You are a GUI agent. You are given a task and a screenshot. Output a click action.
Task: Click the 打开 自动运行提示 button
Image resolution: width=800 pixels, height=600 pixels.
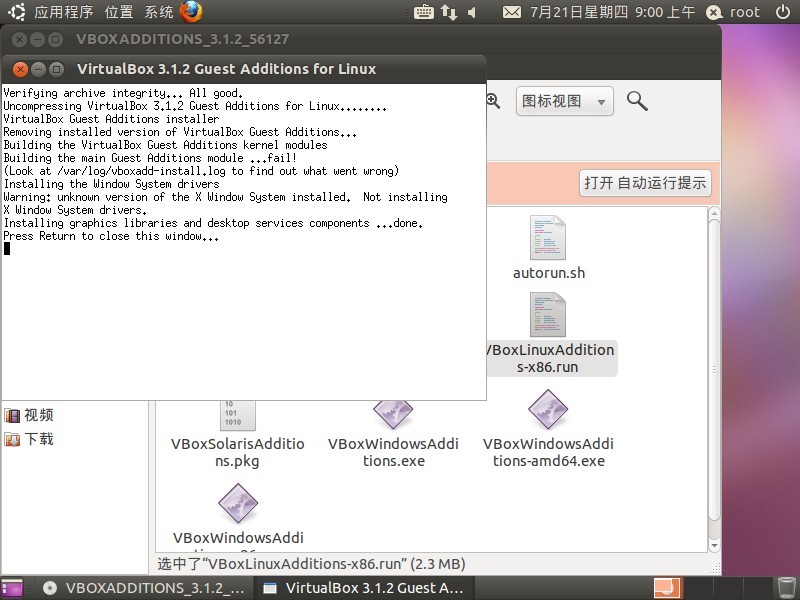(645, 183)
